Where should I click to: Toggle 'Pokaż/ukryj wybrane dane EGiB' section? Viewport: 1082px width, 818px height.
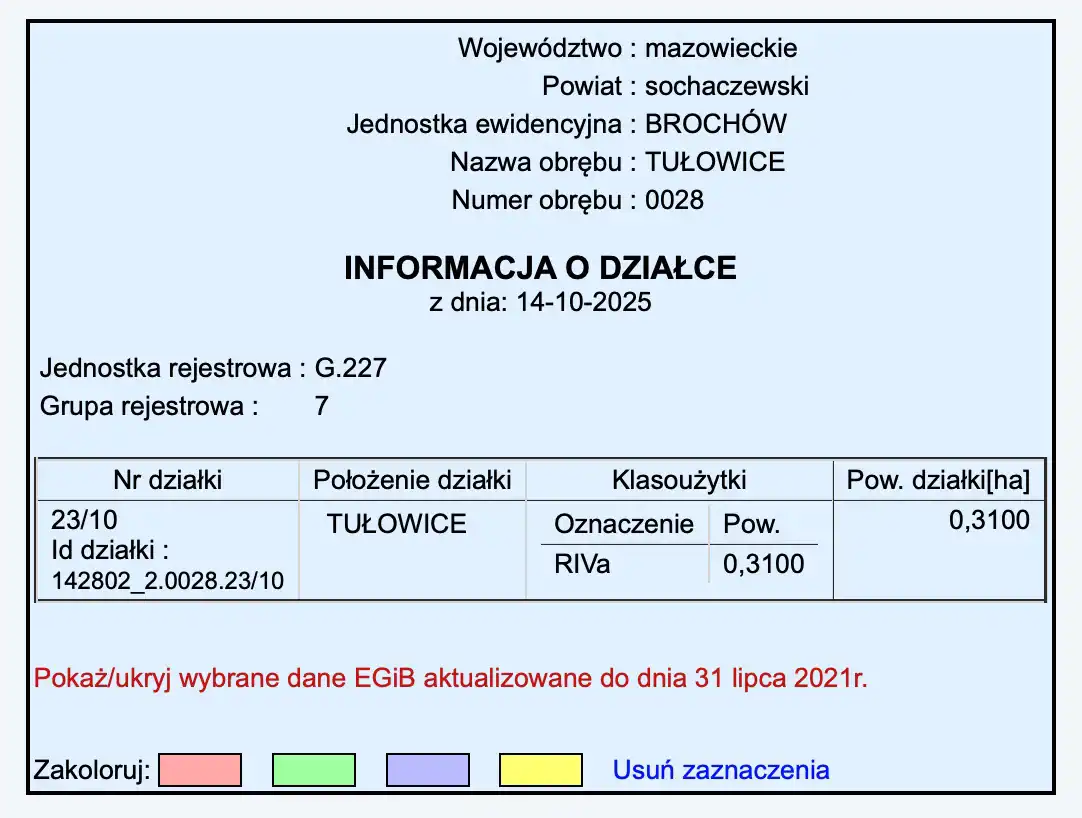(x=450, y=679)
